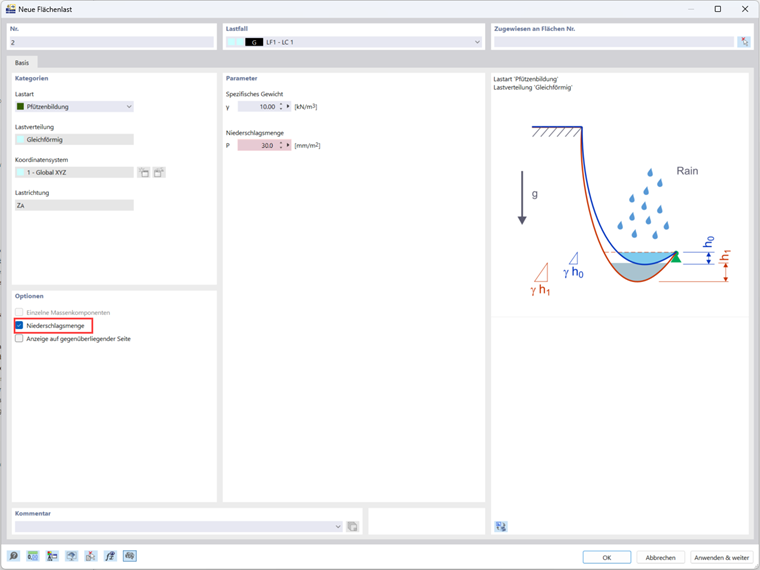This screenshot has height=570, width=760.
Task: Toggle the highlighted script icon in bottom toolbar
Action: pyautogui.click(x=130, y=556)
